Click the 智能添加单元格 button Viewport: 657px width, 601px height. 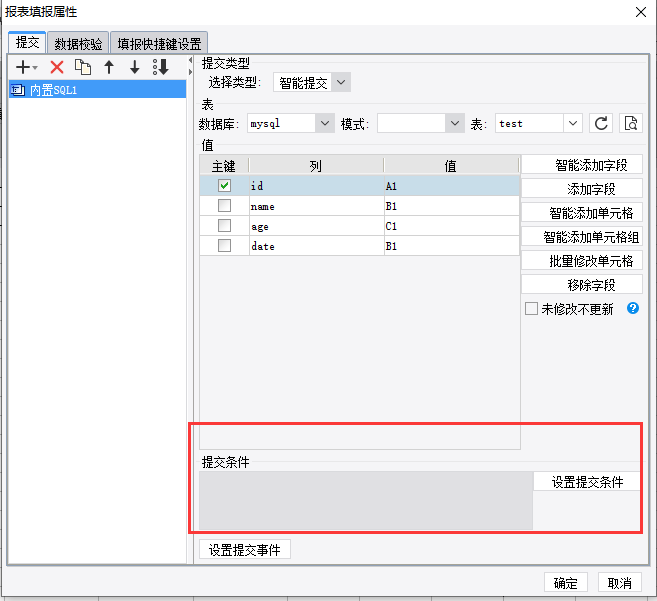tap(582, 212)
